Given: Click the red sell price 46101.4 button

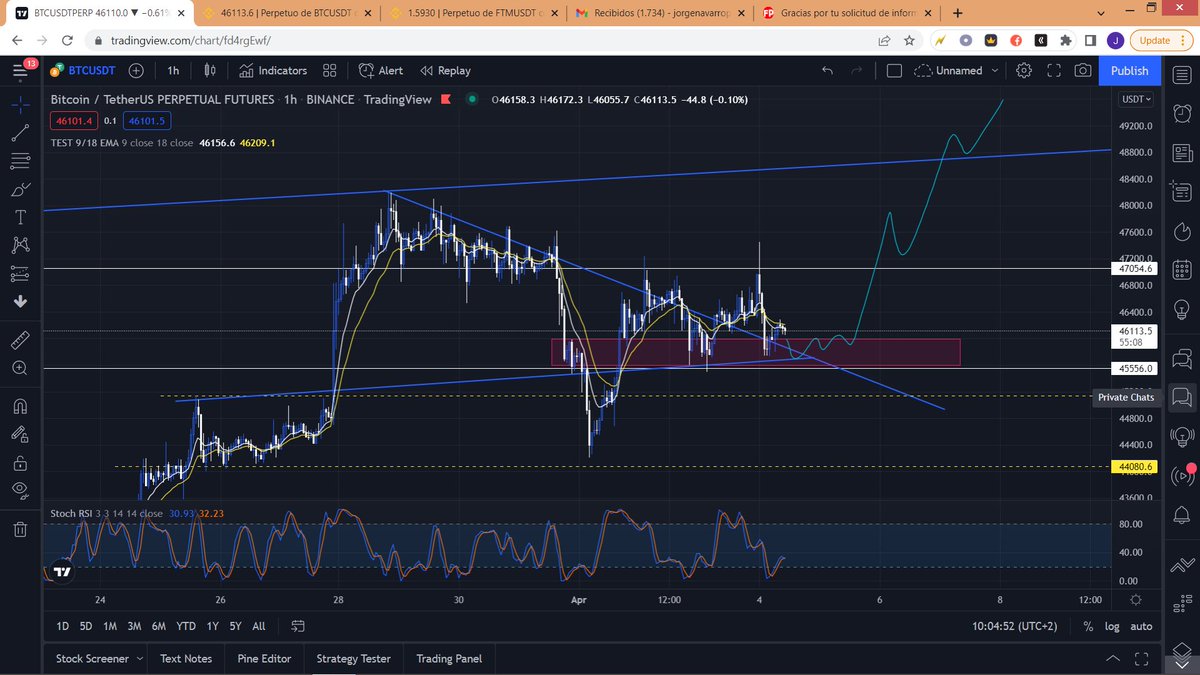Looking at the screenshot, I should [x=75, y=121].
